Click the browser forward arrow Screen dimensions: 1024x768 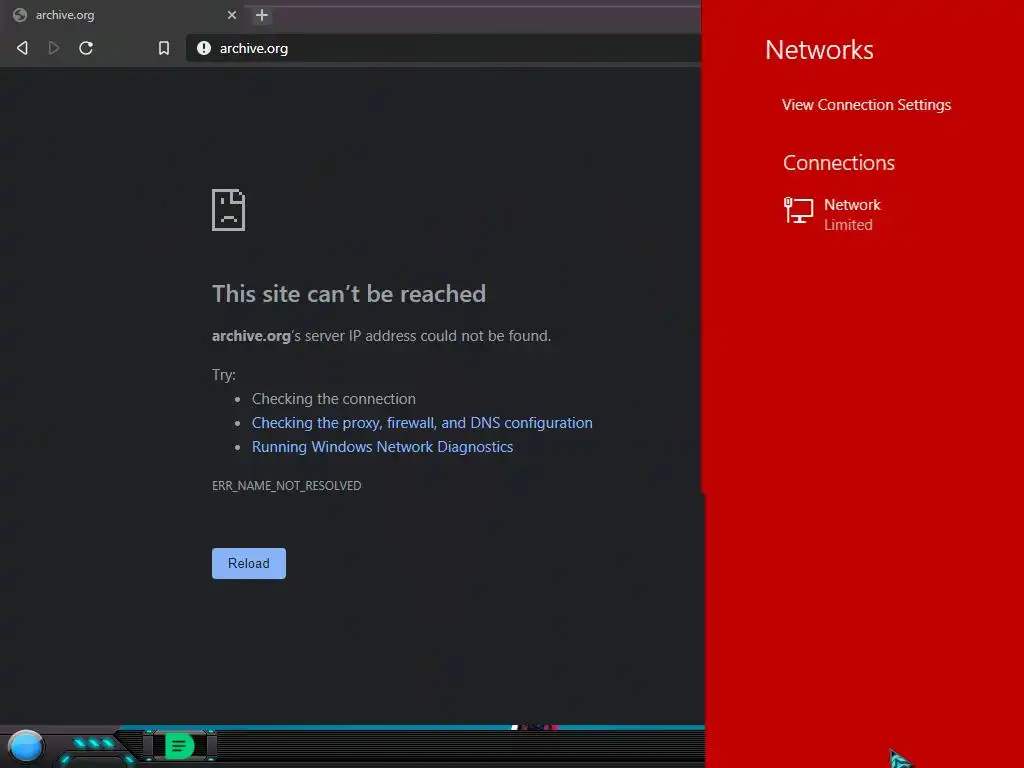click(54, 48)
